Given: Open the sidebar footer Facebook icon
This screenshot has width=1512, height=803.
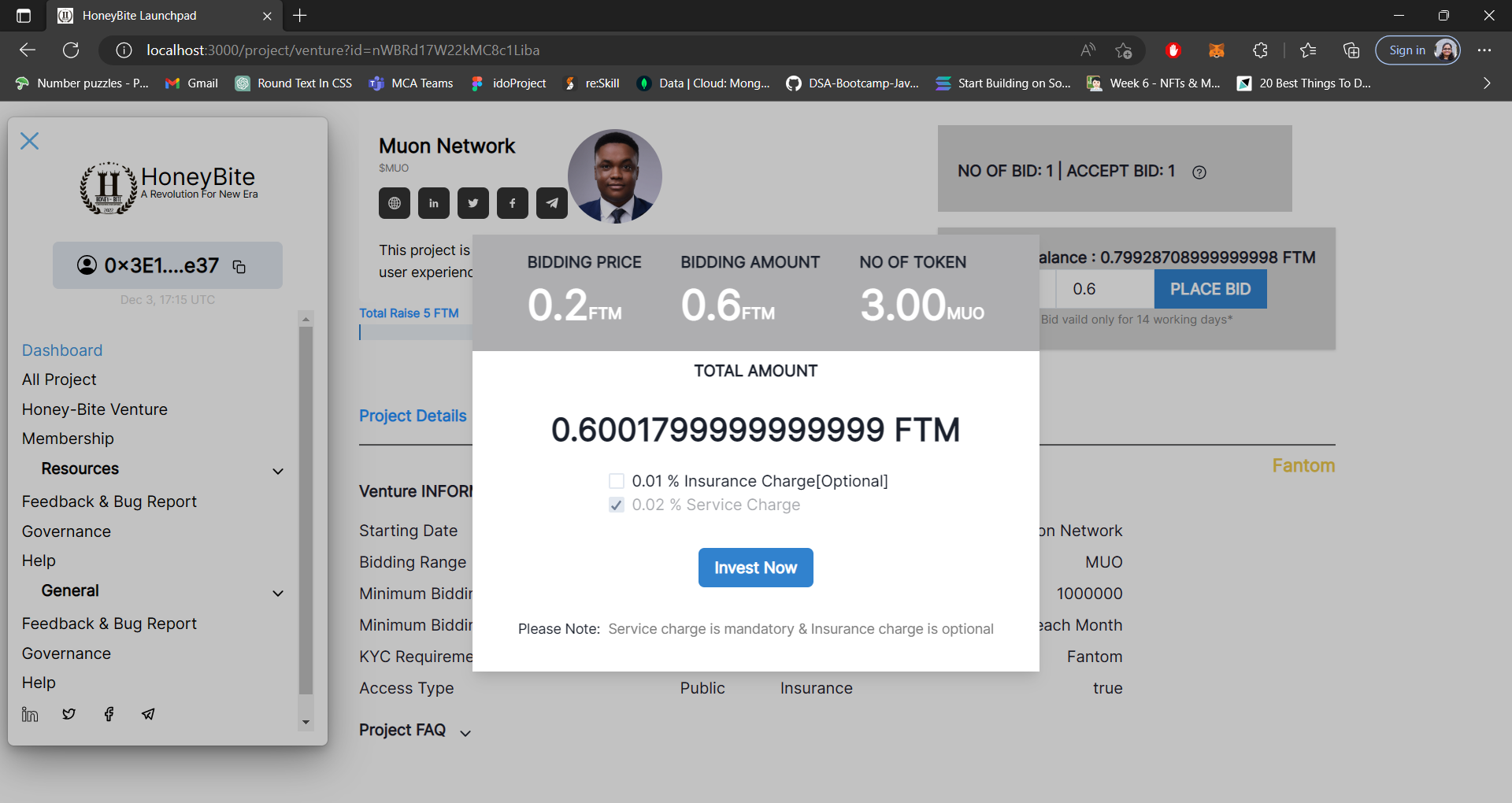Looking at the screenshot, I should [x=109, y=714].
